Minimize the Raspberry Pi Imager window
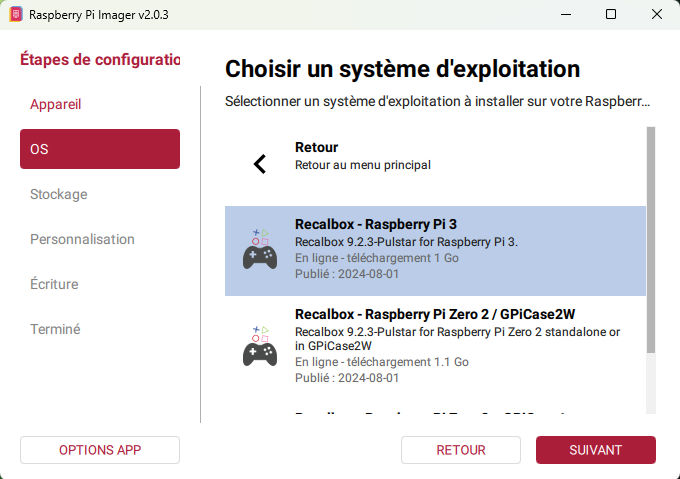 [x=565, y=15]
